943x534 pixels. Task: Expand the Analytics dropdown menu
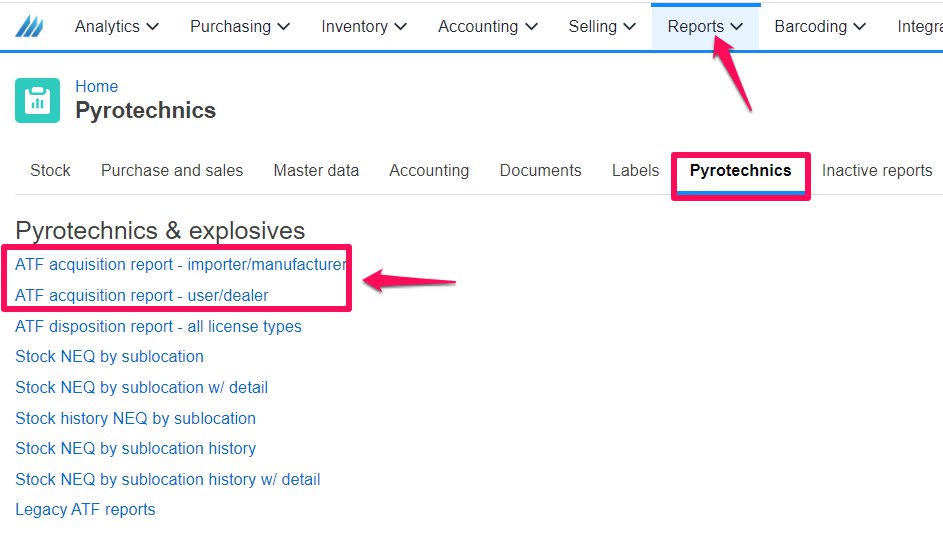117,26
